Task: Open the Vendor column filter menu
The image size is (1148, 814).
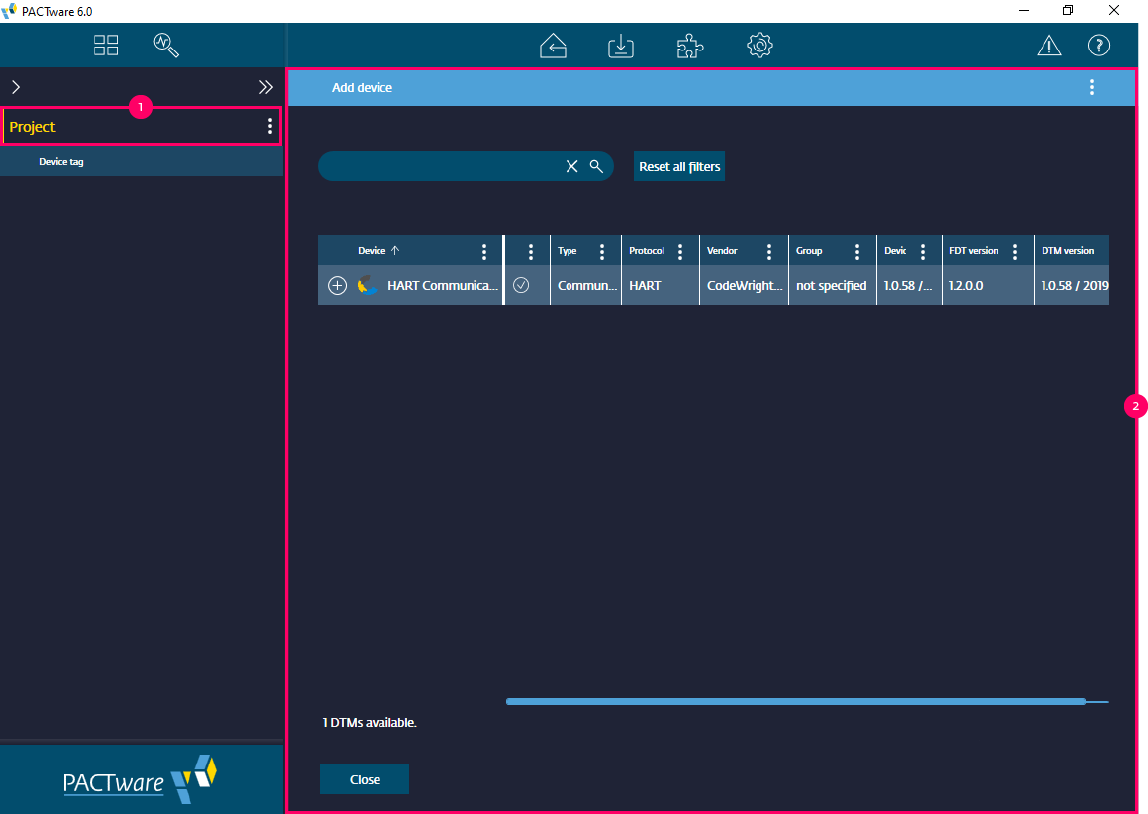Action: coord(769,251)
